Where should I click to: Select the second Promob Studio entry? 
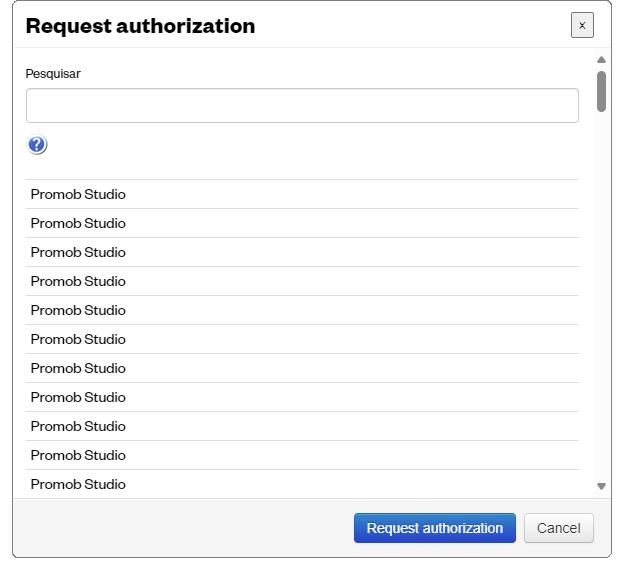click(x=302, y=223)
